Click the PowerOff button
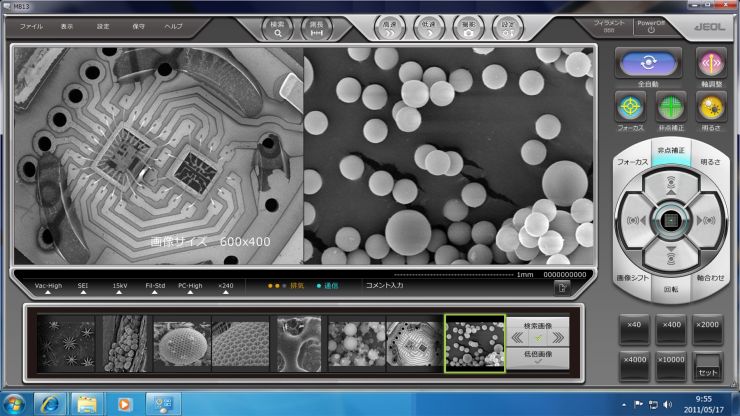Image resolution: width=740 pixels, height=416 pixels. pyautogui.click(x=651, y=26)
